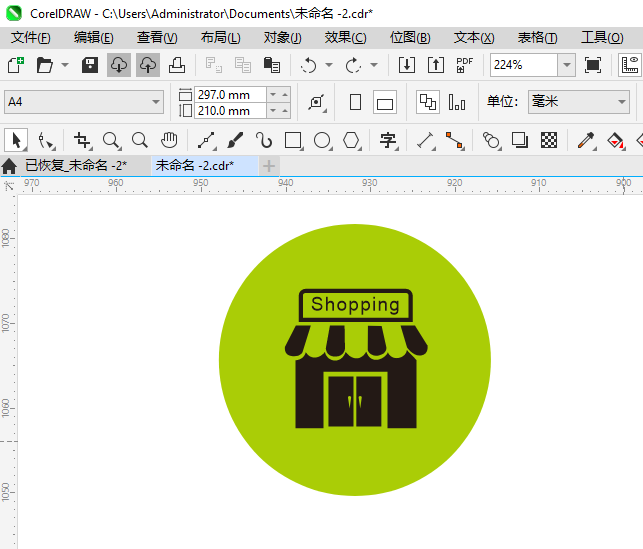Select the Dimension line tool
This screenshot has width=643, height=549.
point(426,141)
